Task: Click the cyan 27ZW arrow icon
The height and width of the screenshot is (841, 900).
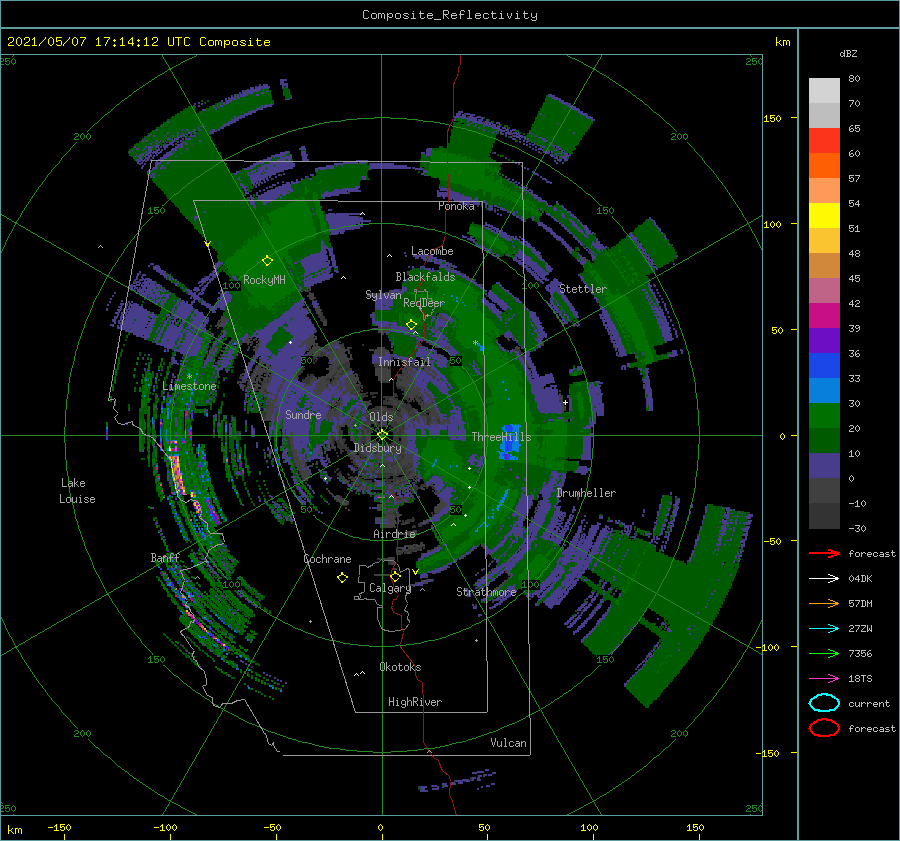Action: pos(824,629)
